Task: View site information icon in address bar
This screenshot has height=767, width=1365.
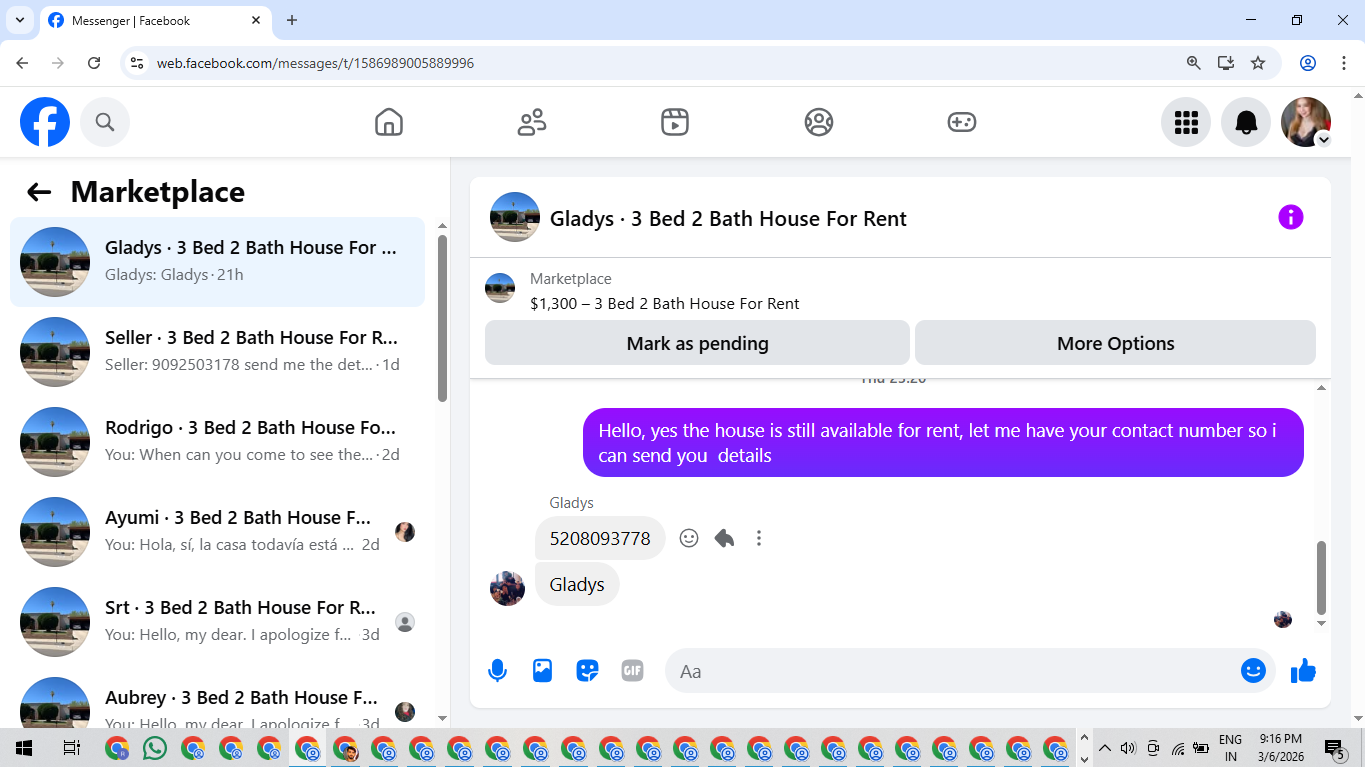Action: (x=138, y=63)
